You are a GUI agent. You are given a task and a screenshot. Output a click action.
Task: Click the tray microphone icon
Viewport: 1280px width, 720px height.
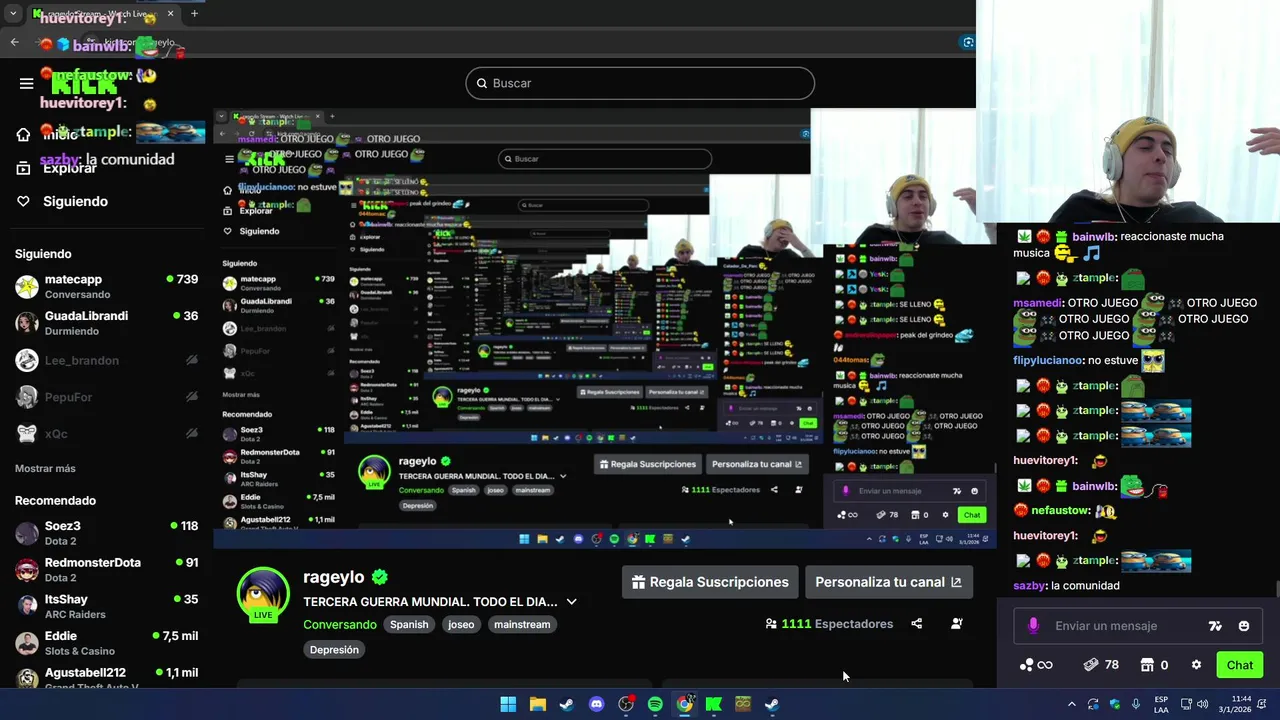(x=1135, y=704)
